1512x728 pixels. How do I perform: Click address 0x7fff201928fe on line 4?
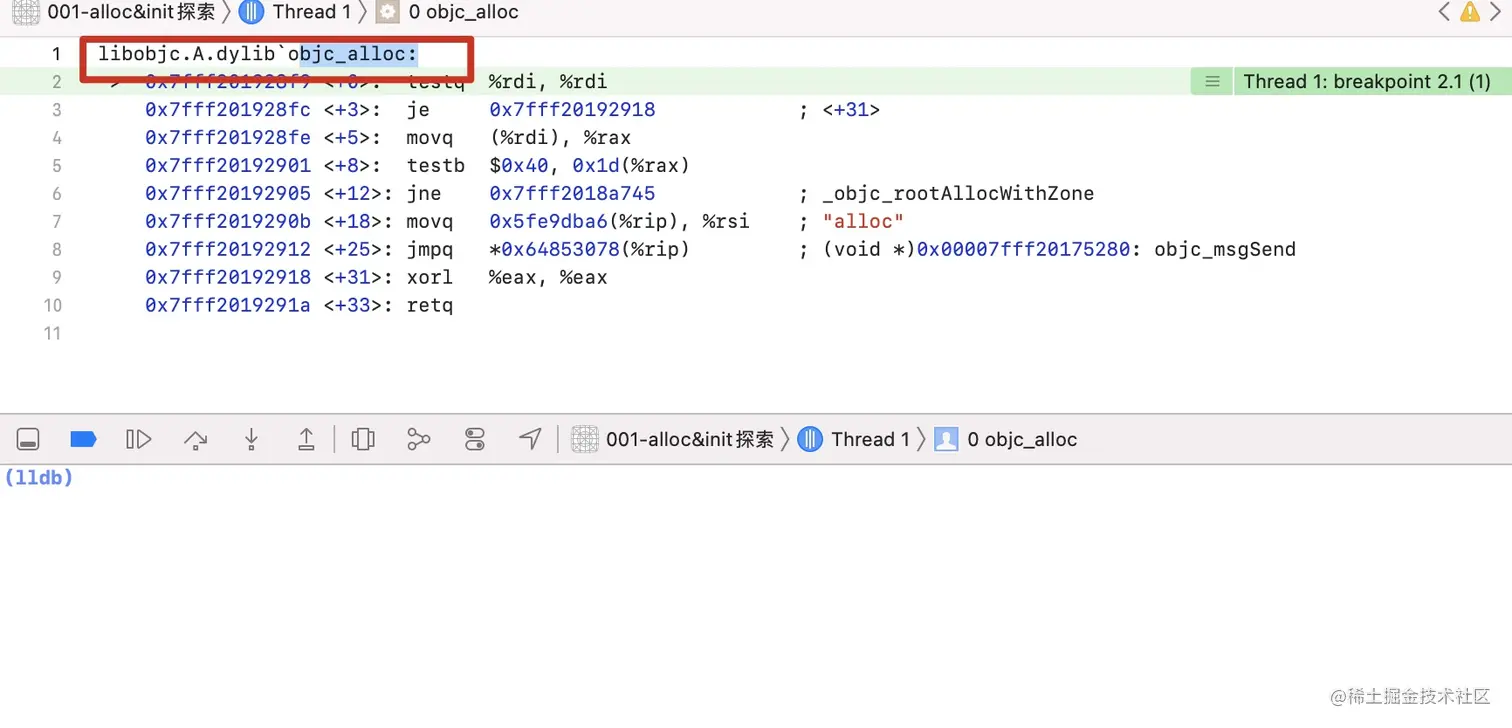pyautogui.click(x=228, y=138)
